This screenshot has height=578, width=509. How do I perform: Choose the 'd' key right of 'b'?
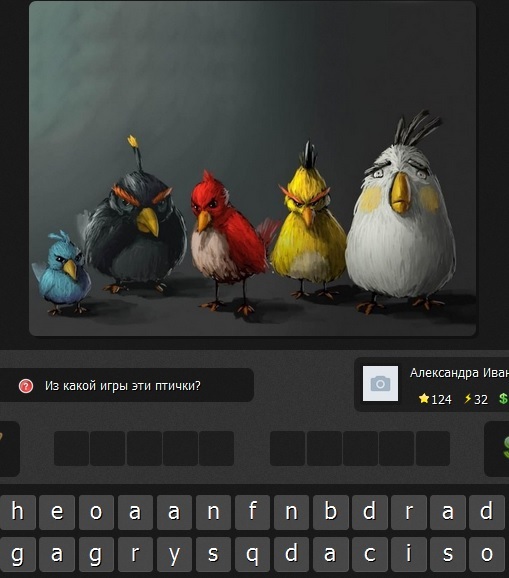pos(370,512)
